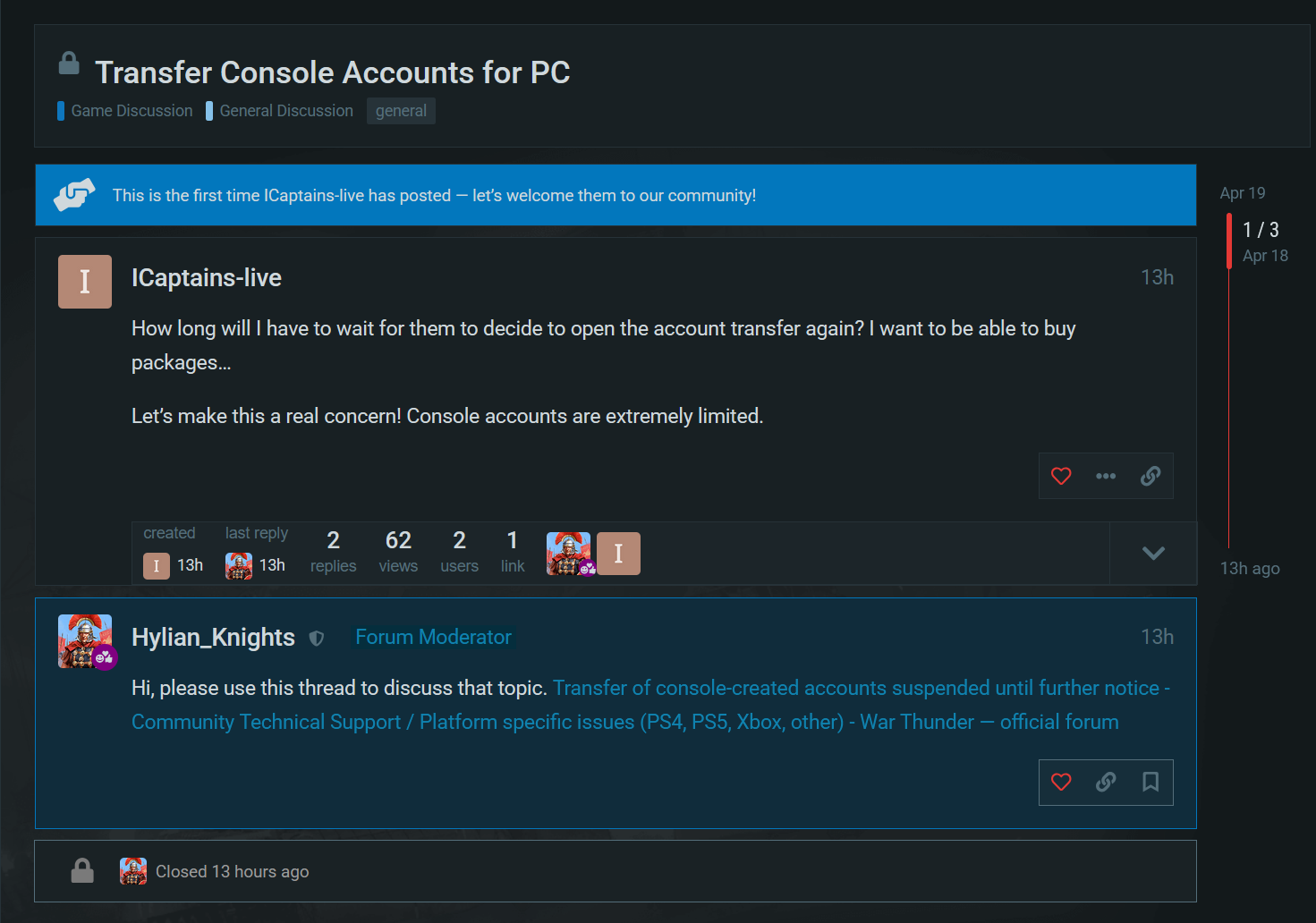Open ICaptains-live username profile card

207,278
